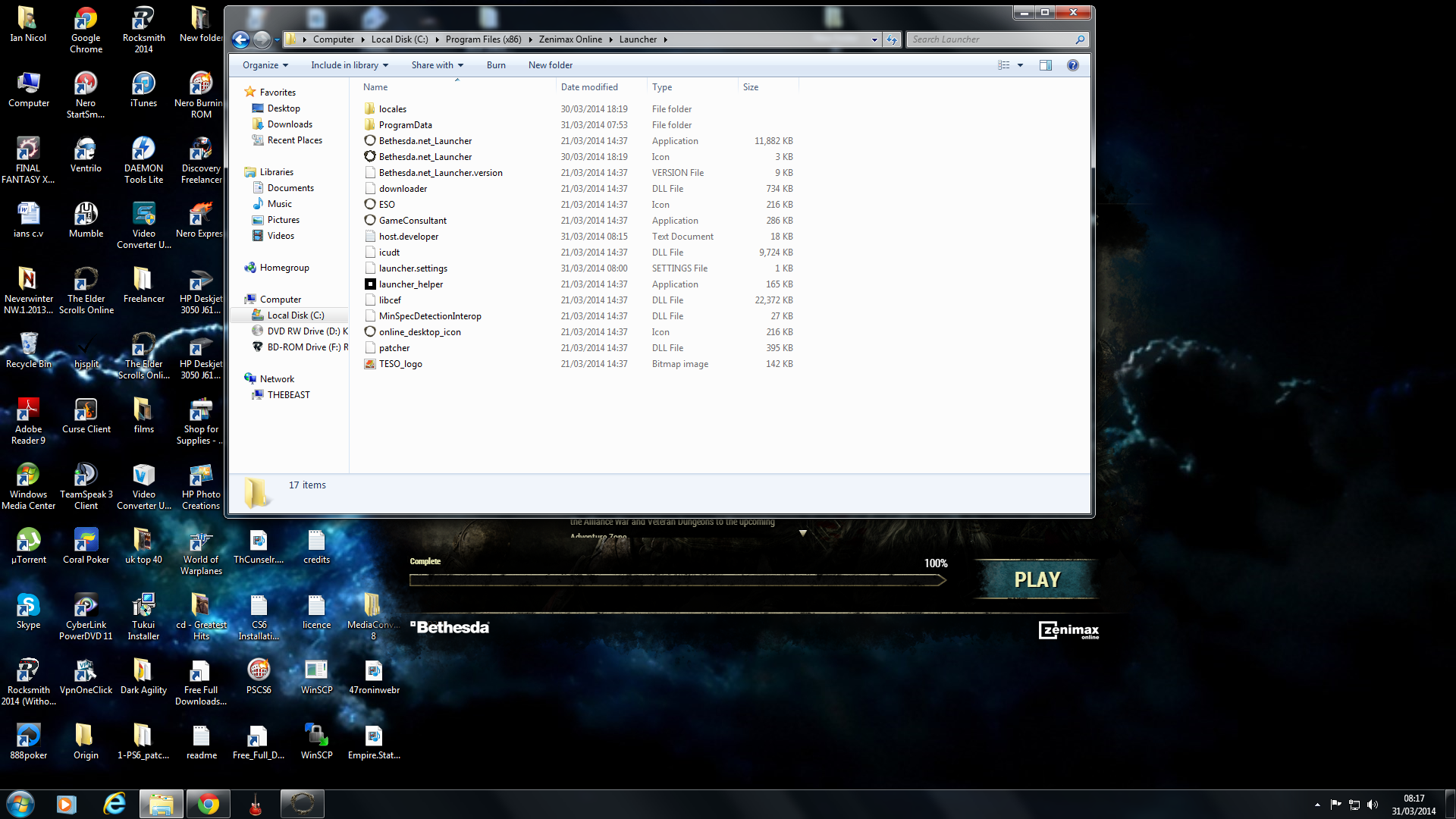Select Documents under Libraries
The width and height of the screenshot is (1456, 819).
pos(290,188)
